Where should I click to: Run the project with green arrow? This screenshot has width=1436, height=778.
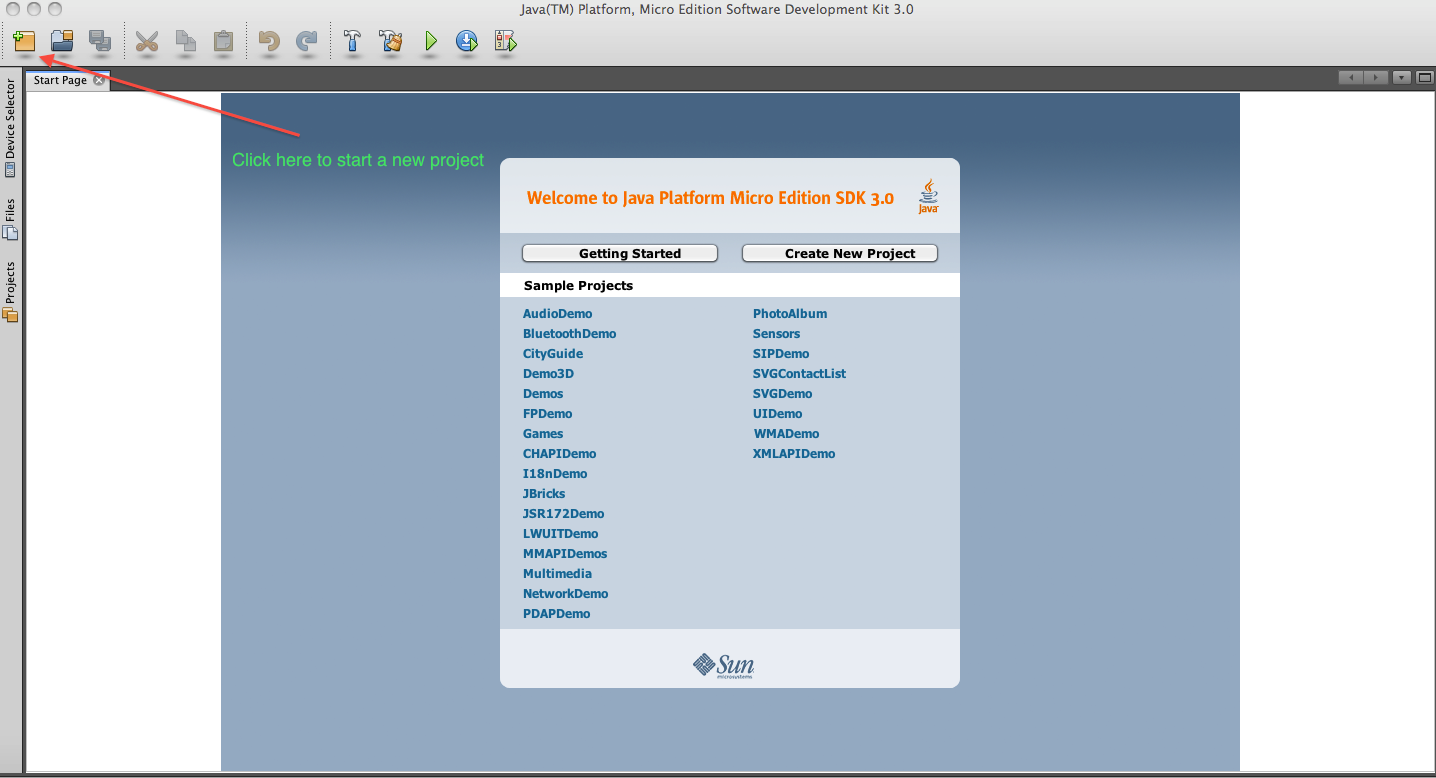click(x=430, y=41)
